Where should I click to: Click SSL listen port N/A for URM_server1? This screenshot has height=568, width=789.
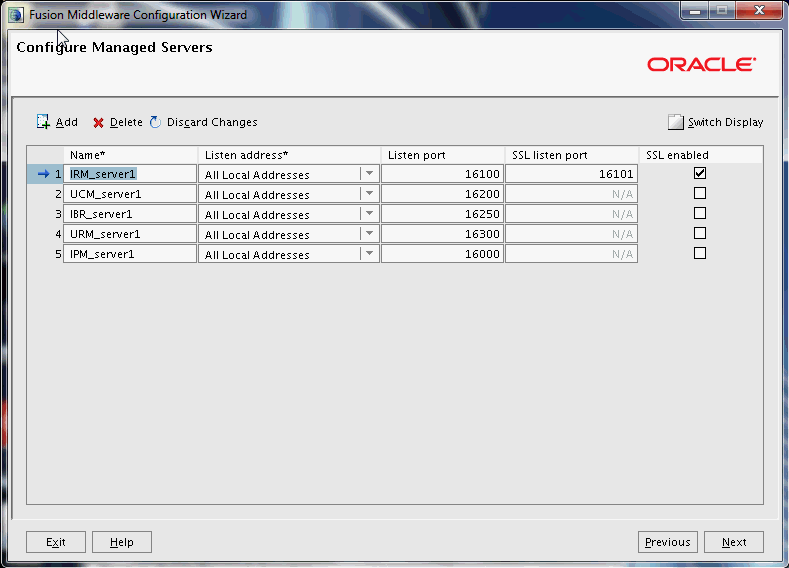[572, 234]
